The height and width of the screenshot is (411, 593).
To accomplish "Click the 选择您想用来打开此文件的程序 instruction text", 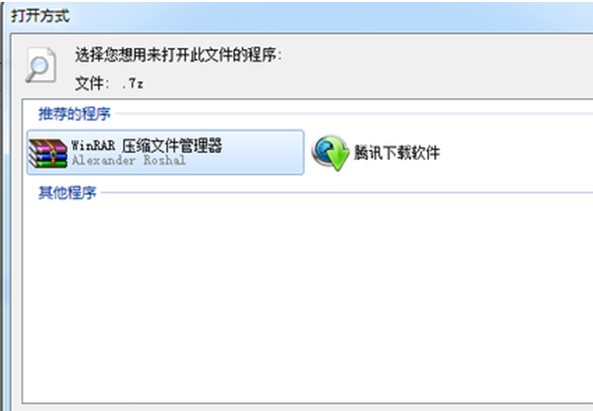I will (178, 55).
